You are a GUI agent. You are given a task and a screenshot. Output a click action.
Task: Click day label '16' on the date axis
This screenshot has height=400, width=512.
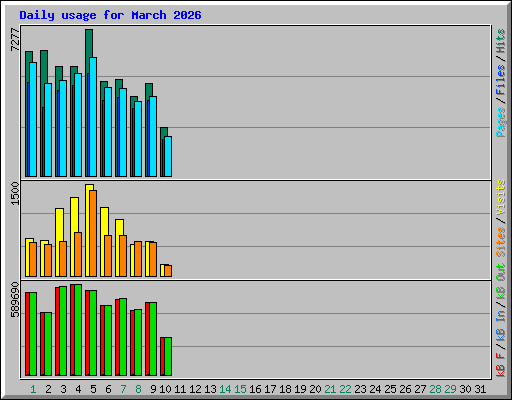click(x=255, y=389)
